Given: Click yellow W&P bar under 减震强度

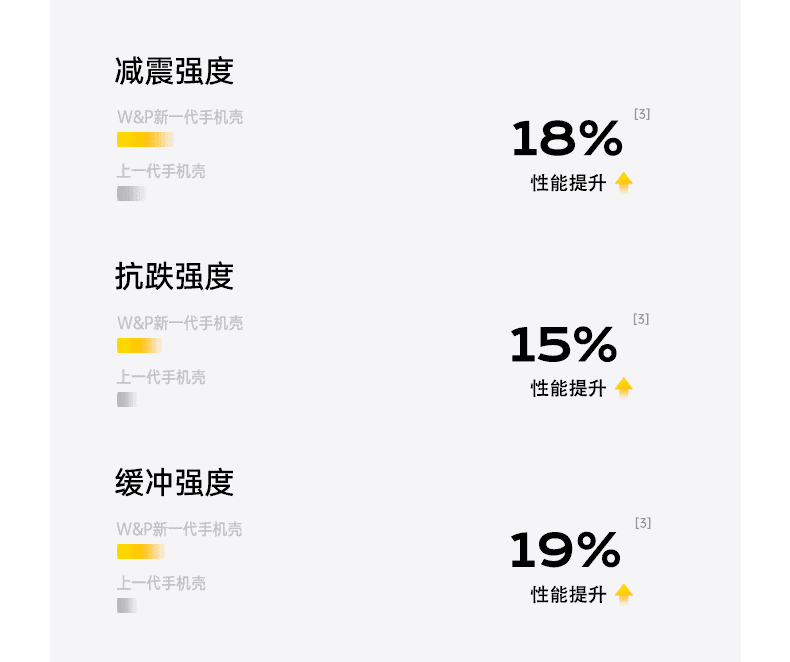Looking at the screenshot, I should click(145, 140).
